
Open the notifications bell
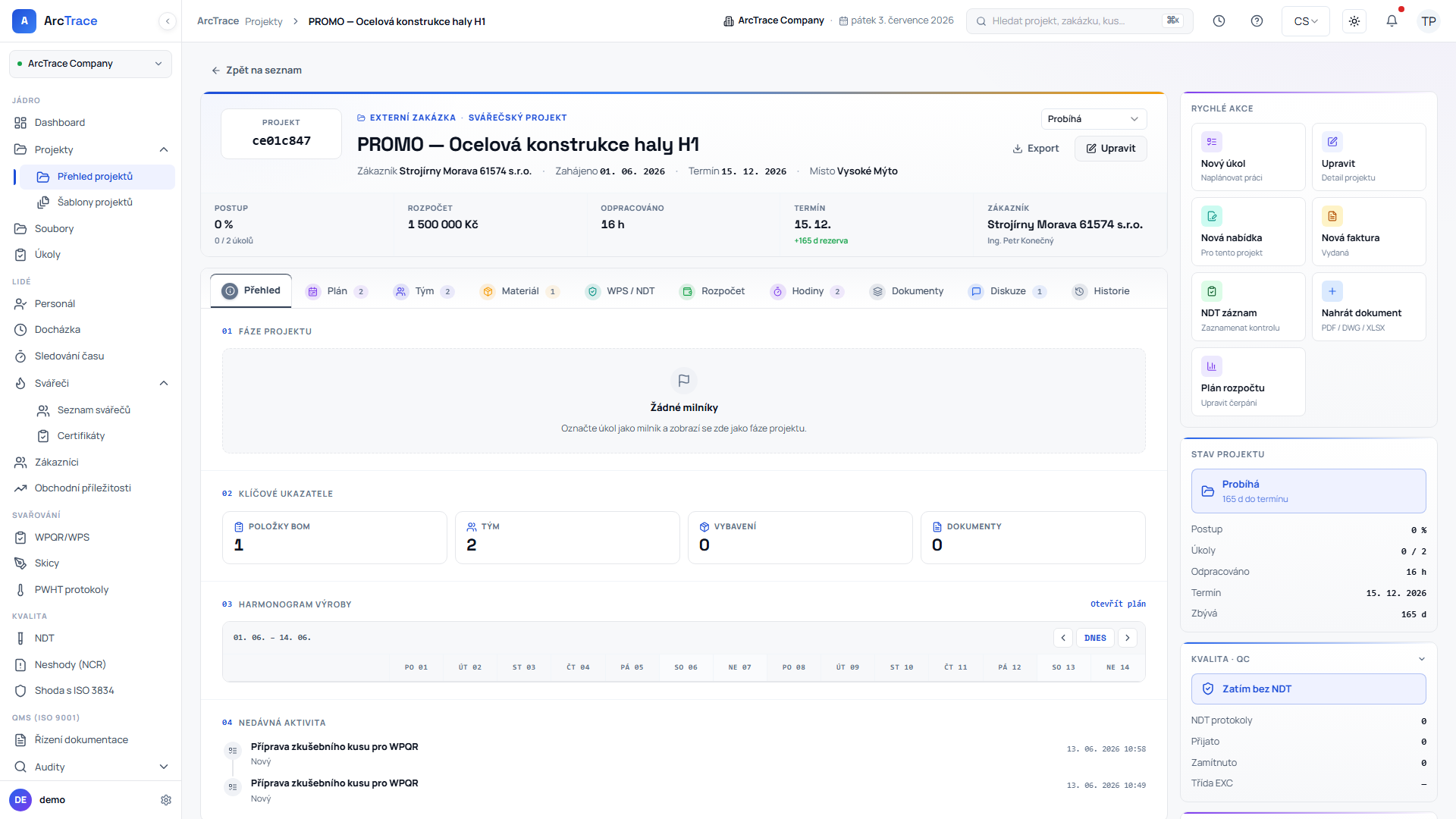(x=1392, y=21)
